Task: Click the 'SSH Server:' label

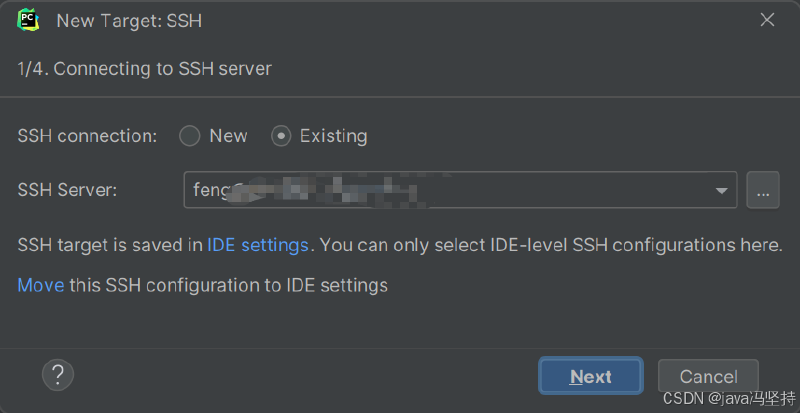Action: coord(67,190)
